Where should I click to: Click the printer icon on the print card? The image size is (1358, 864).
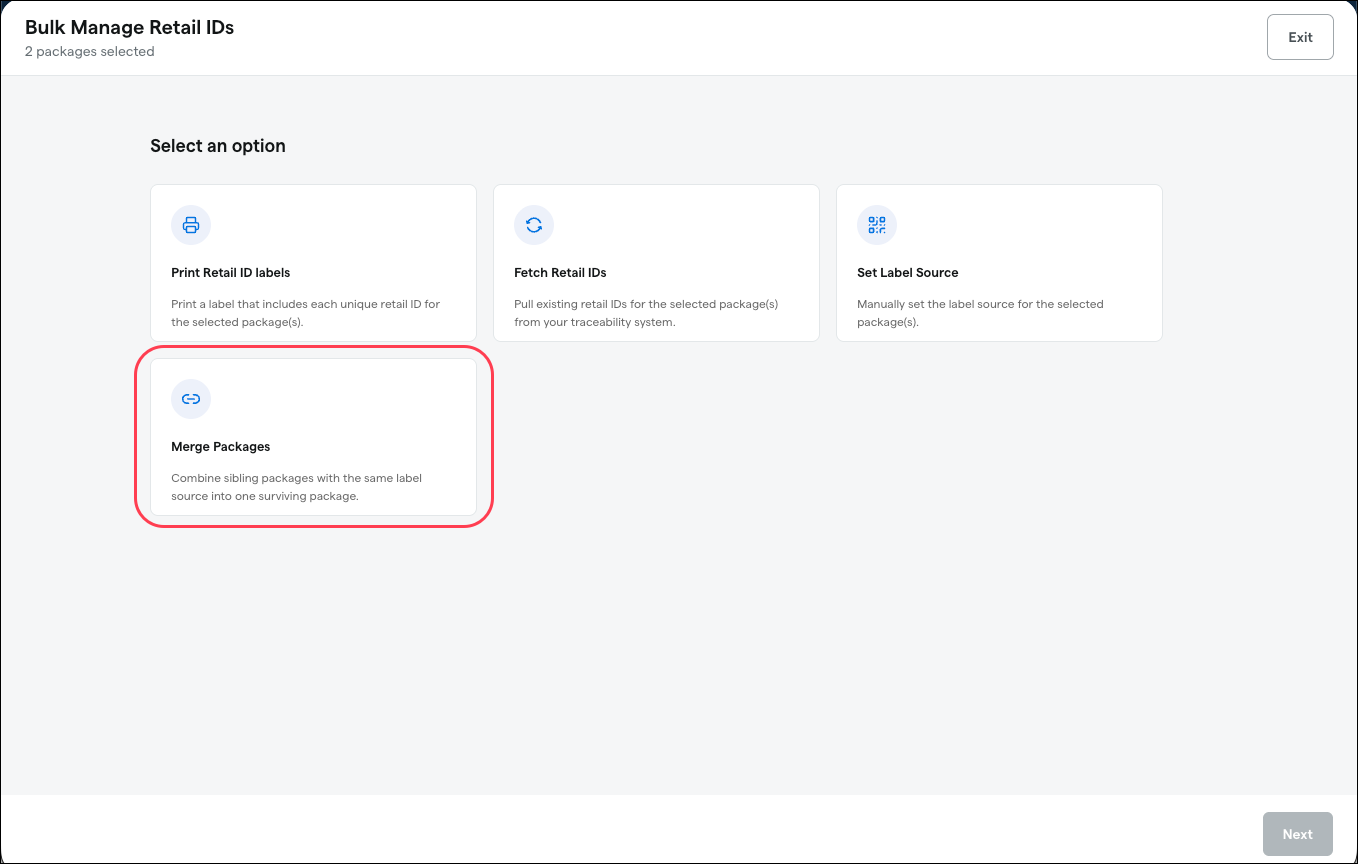191,225
